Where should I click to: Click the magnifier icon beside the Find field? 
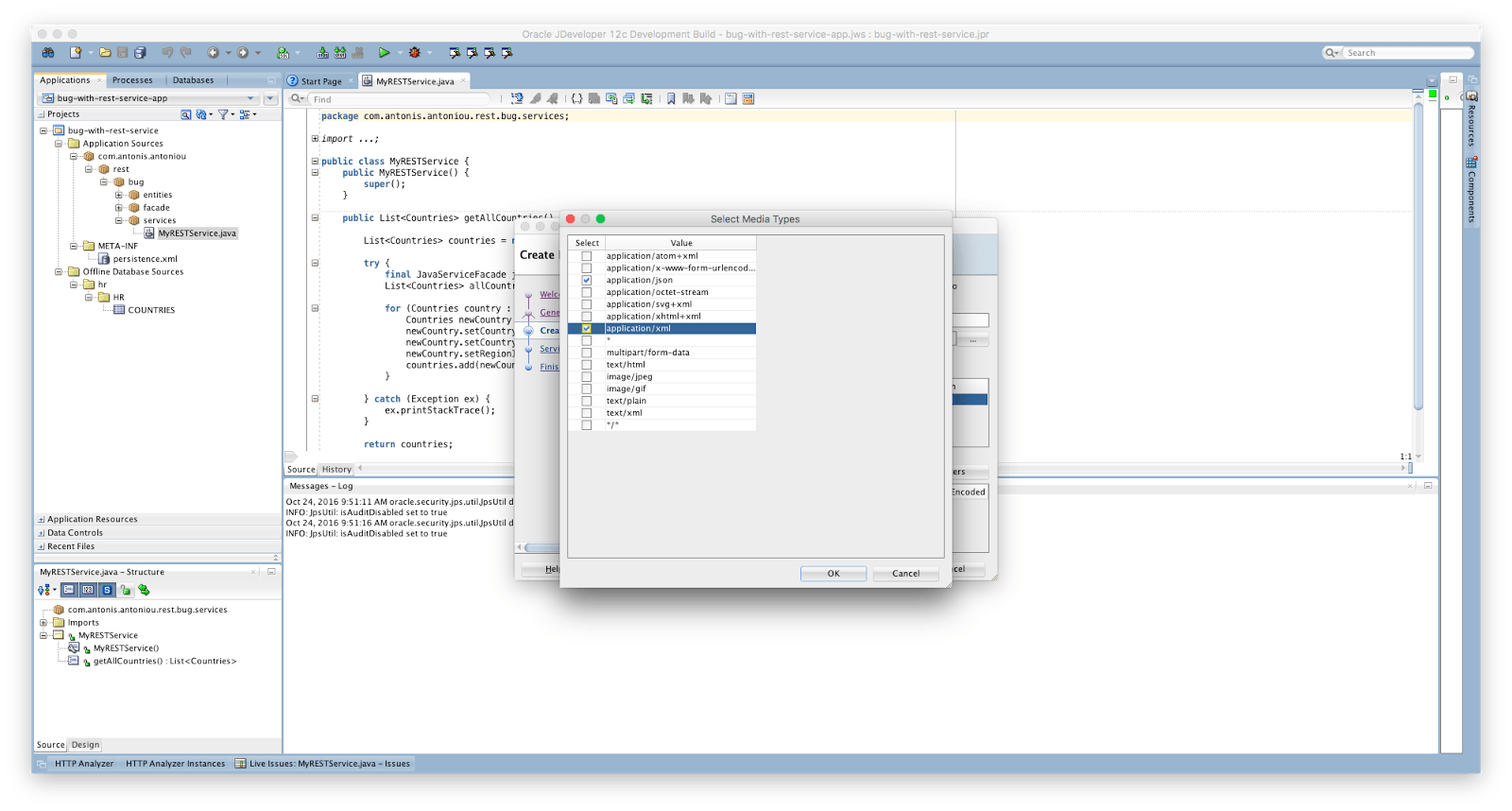pyautogui.click(x=297, y=98)
